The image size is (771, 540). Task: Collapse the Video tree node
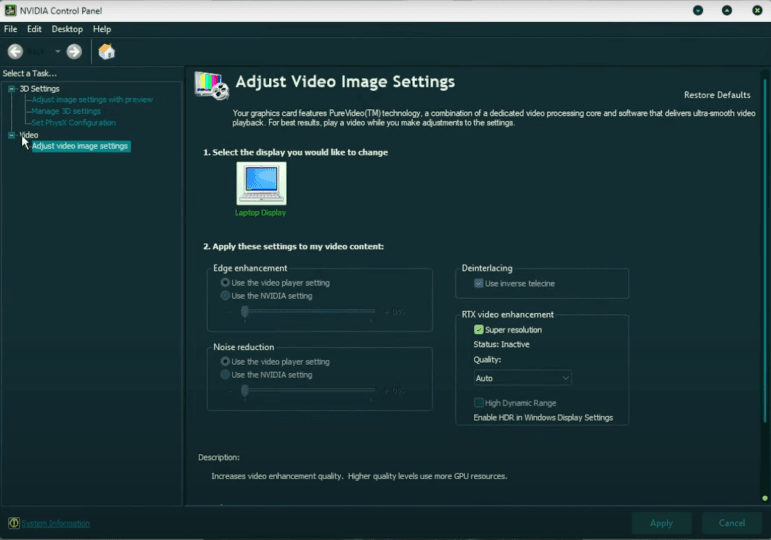[x=11, y=135]
